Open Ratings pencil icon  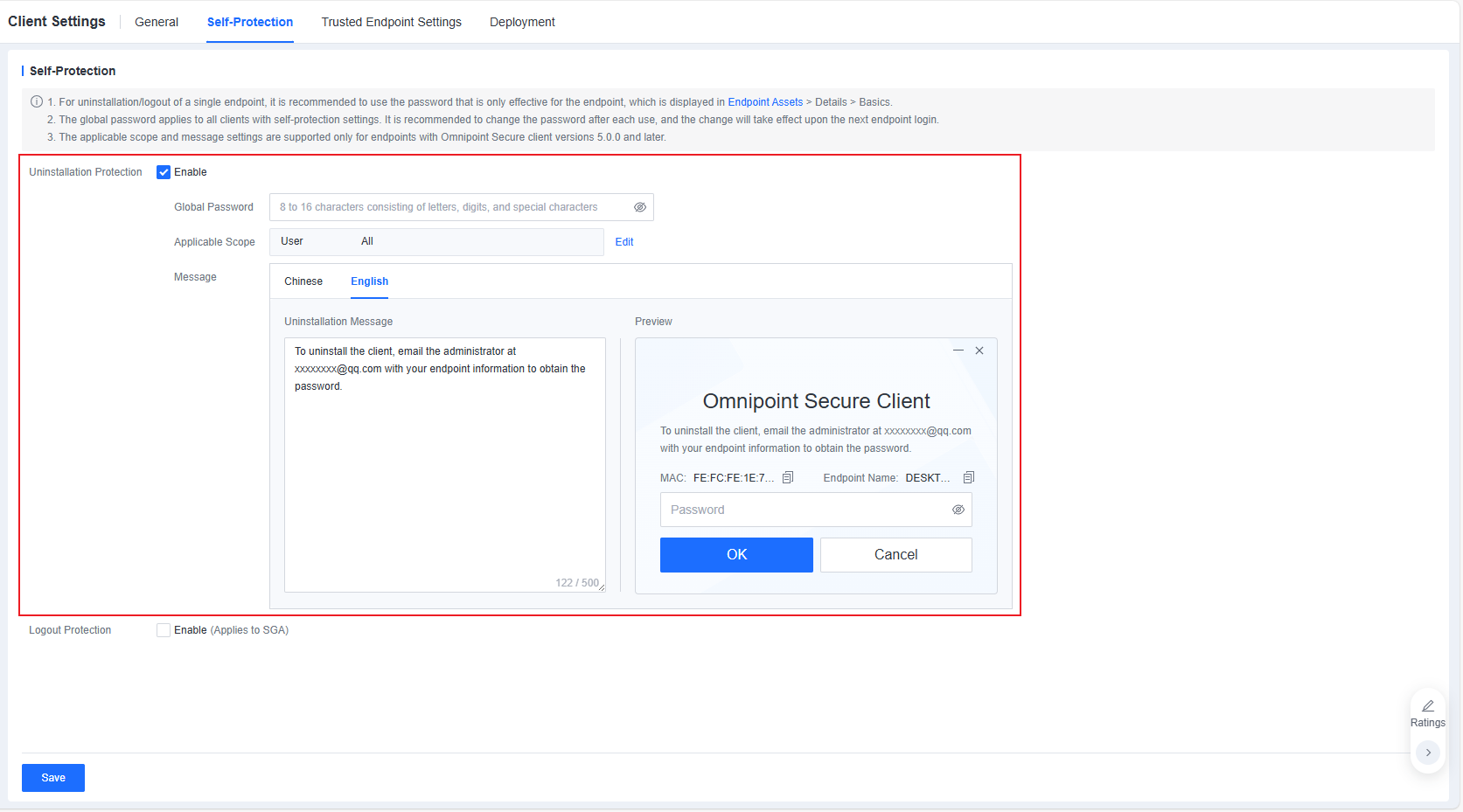1428,706
